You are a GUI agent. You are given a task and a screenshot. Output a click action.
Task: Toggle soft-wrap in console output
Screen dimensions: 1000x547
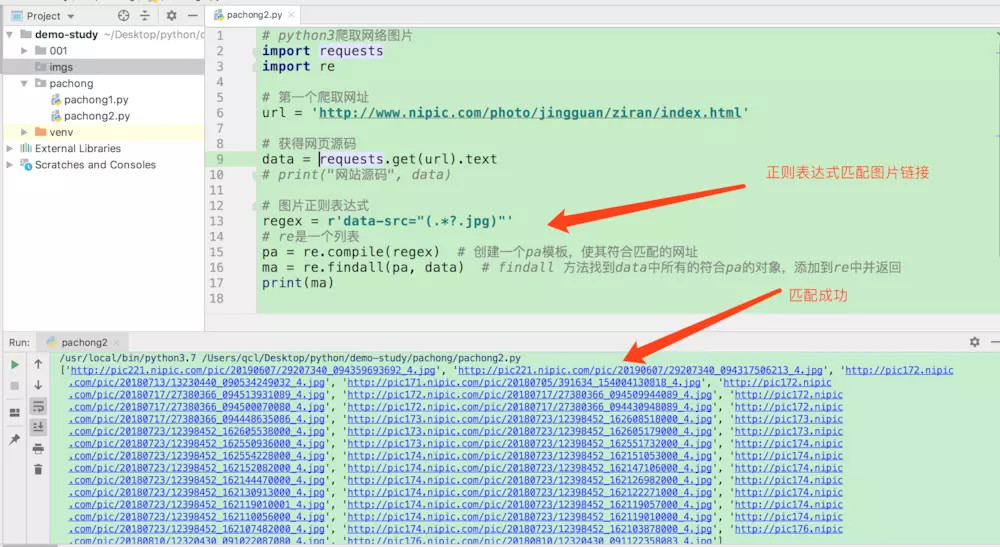coord(38,406)
